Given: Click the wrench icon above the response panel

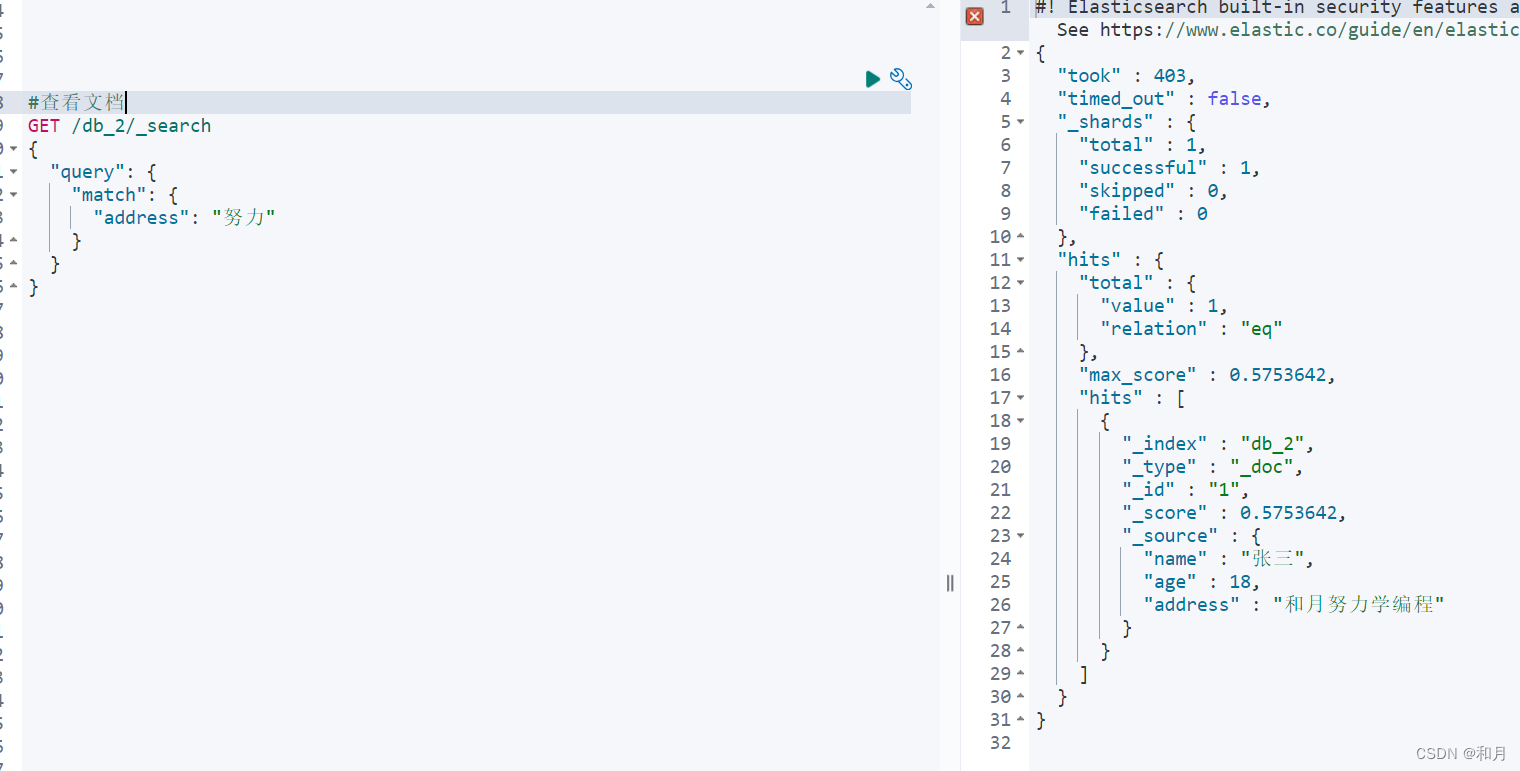Looking at the screenshot, I should (901, 79).
